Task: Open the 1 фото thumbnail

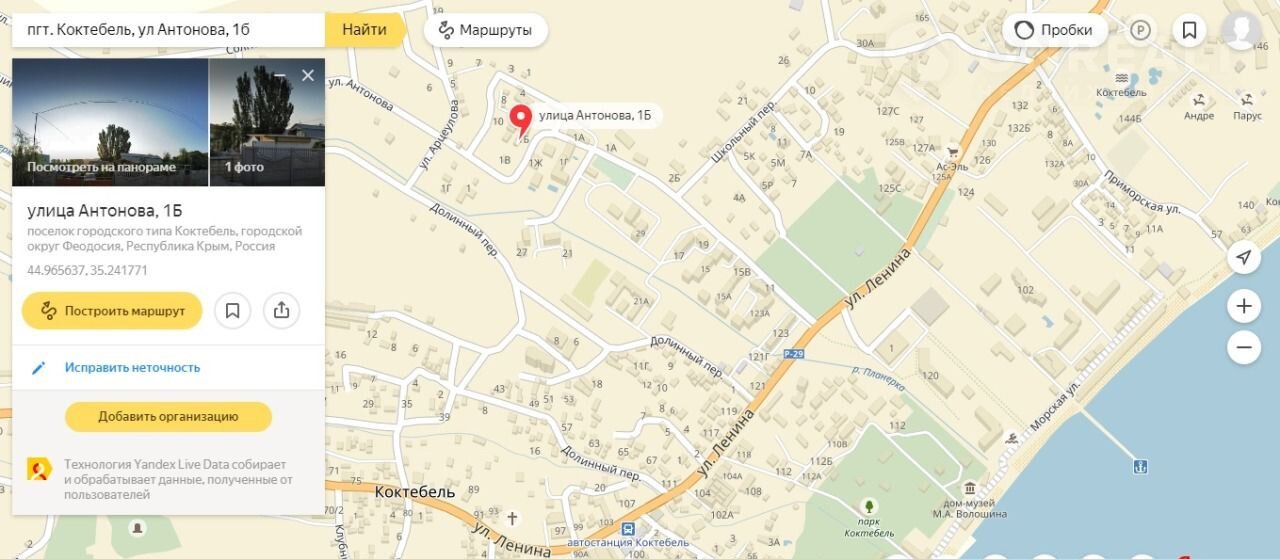Action: pyautogui.click(x=267, y=122)
